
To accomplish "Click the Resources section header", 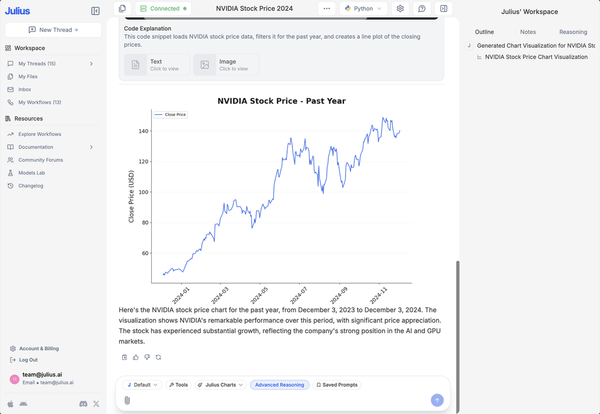I will click(28, 119).
